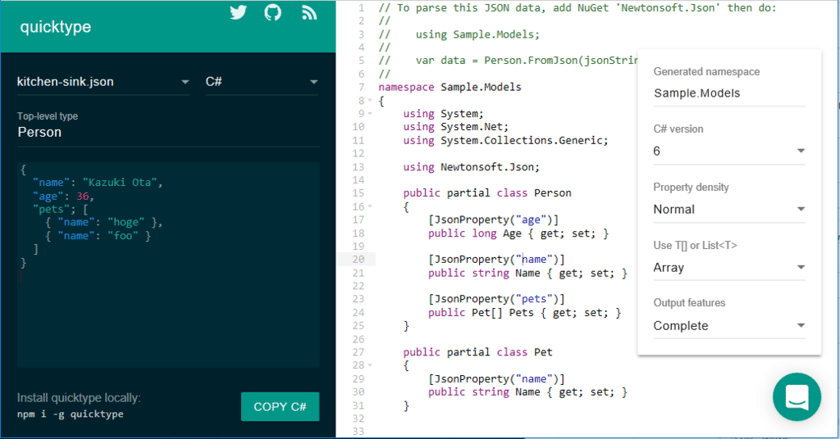Image resolution: width=840 pixels, height=439 pixels.
Task: Open the chat support bubble
Action: [797, 397]
